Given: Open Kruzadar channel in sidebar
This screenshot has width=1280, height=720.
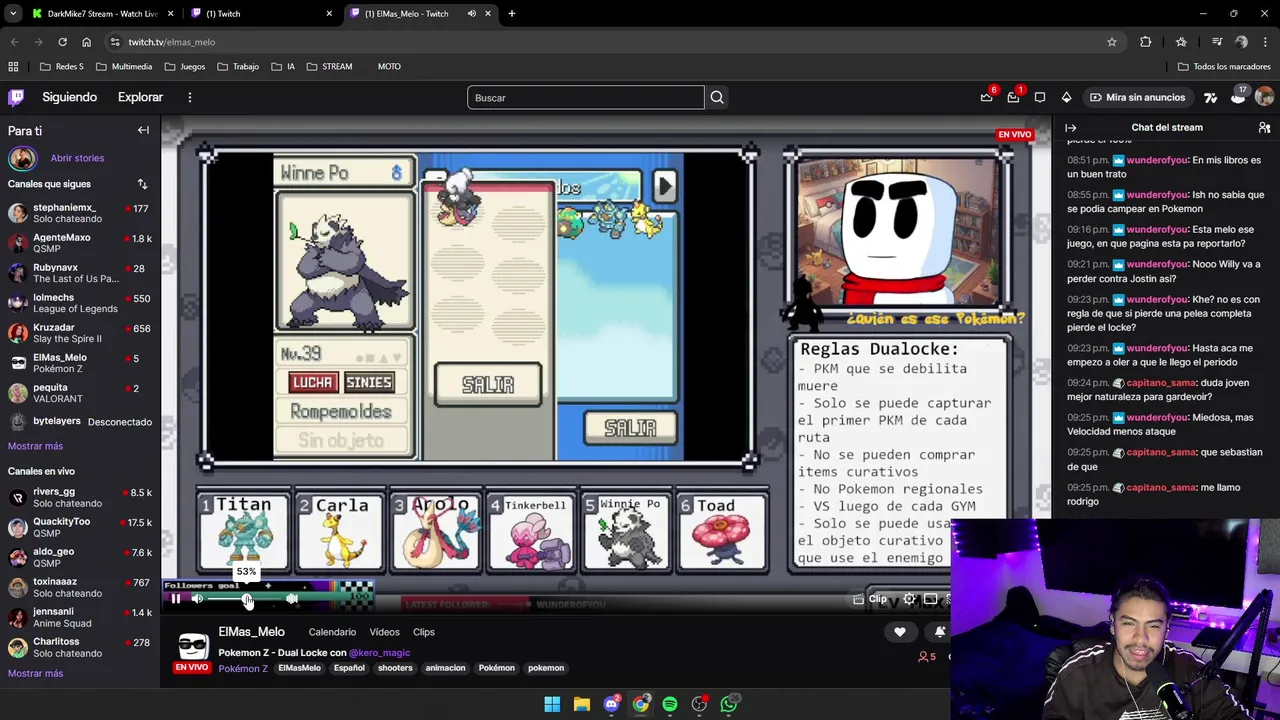Looking at the screenshot, I should [80, 333].
